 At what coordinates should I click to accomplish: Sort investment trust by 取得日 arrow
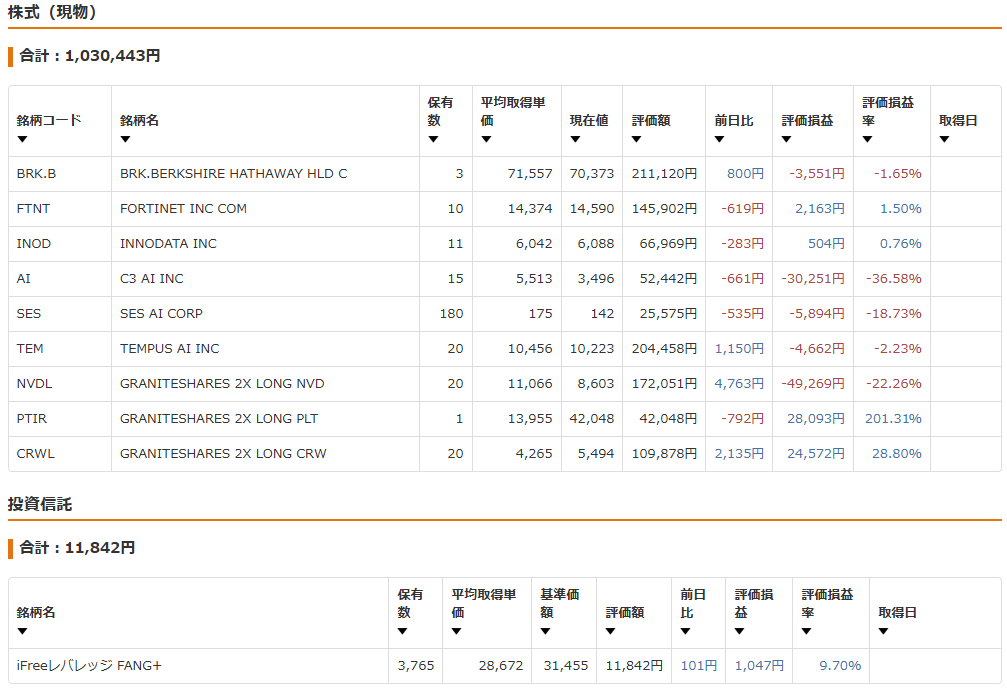click(883, 632)
